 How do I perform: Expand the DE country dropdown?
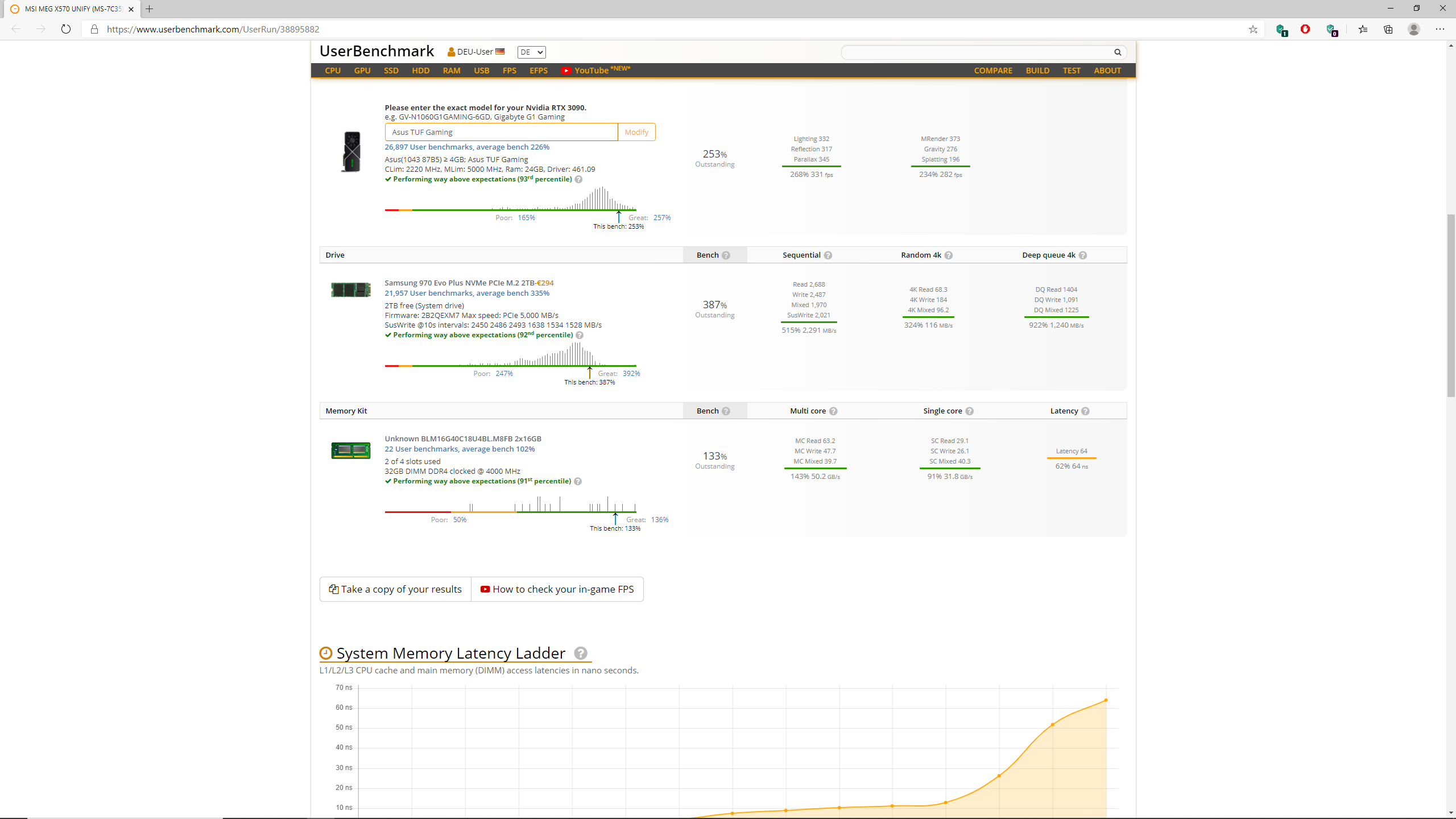tap(531, 52)
